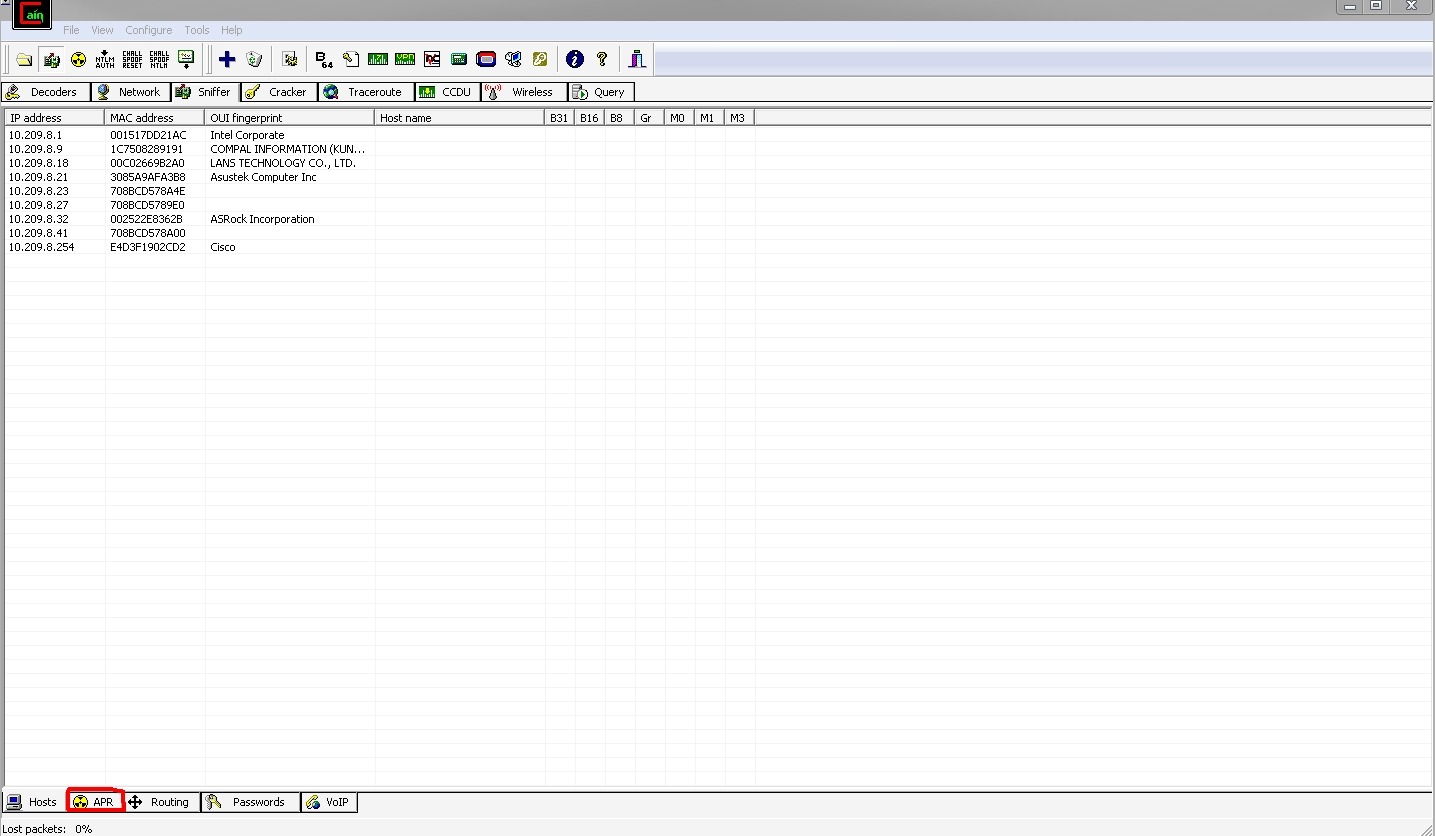1435x836 pixels.
Task: Click the blue plus Add to list icon
Action: coord(227,60)
